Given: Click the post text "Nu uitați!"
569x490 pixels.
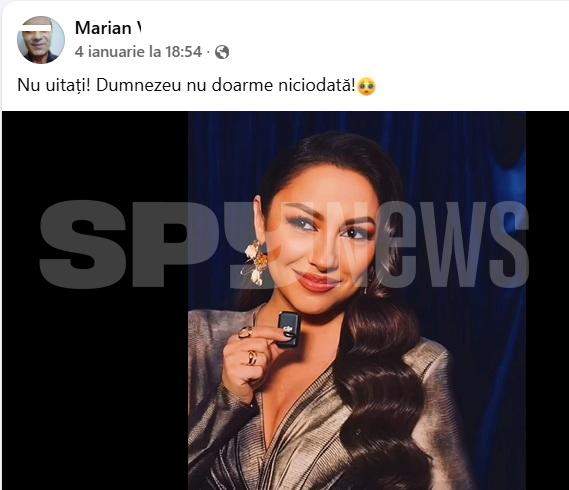Looking at the screenshot, I should point(54,86).
